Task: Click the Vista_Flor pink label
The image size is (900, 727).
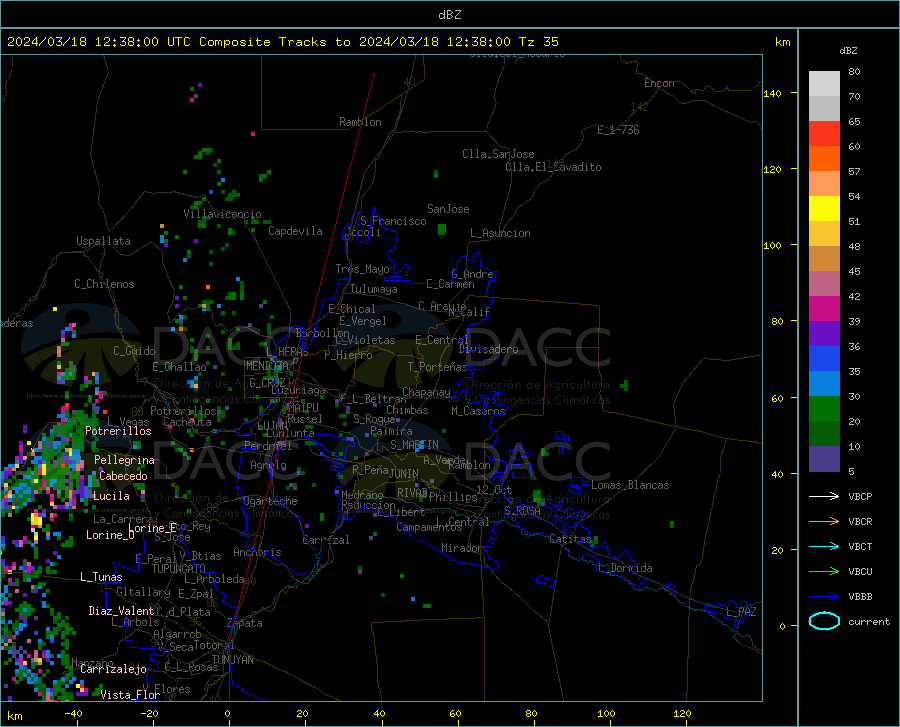Action: [130, 695]
